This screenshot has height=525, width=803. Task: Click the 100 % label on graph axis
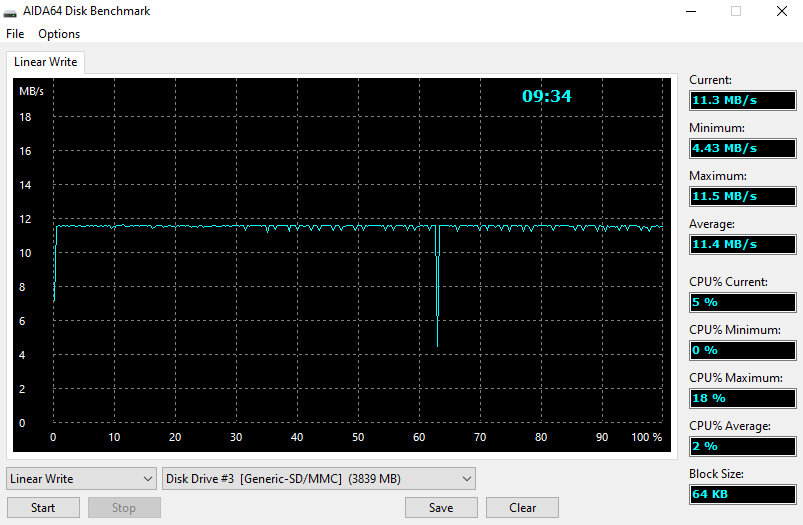point(646,437)
